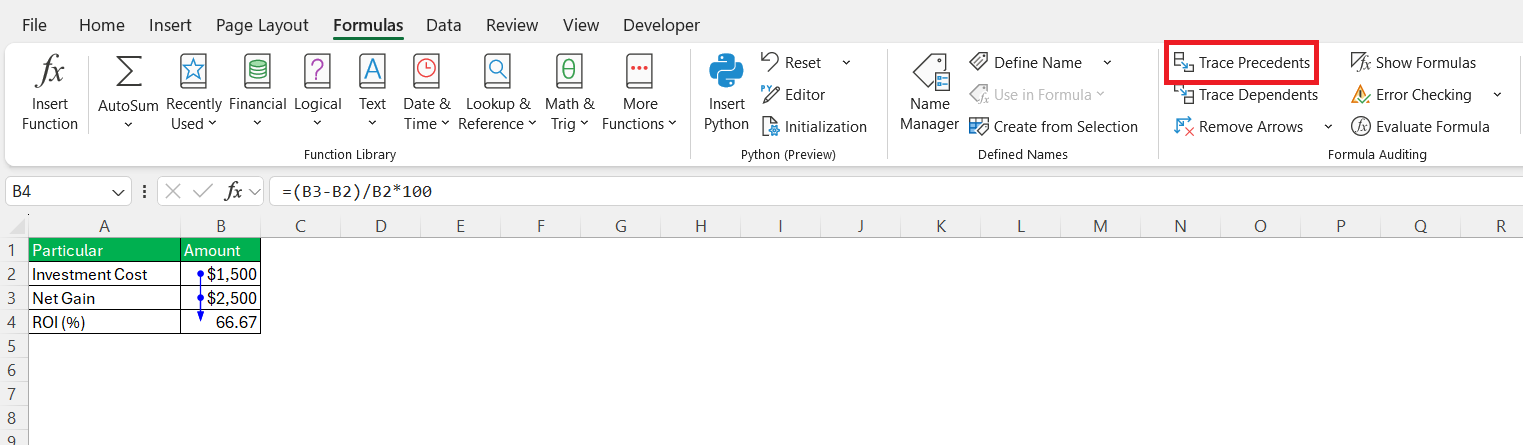Click the AutoSum sigma icon

pos(128,72)
